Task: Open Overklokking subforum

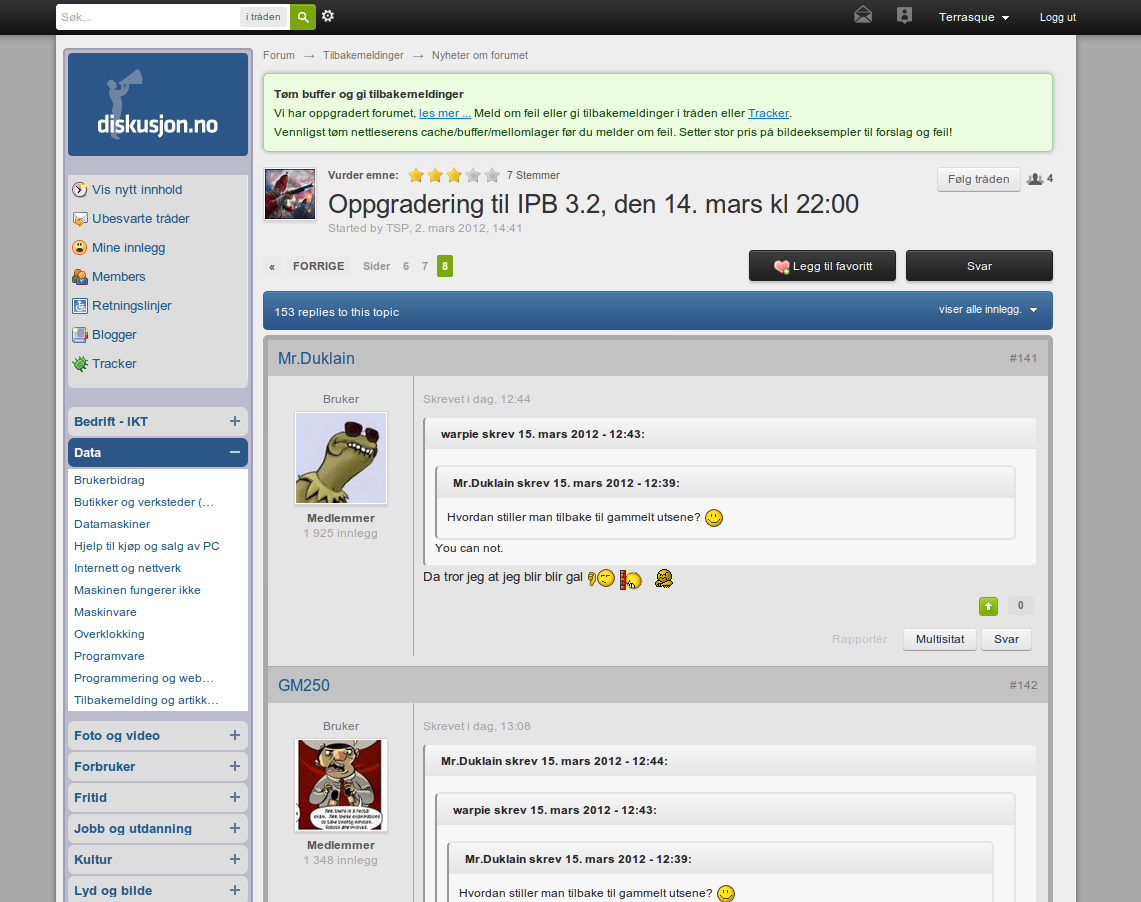Action: click(x=109, y=634)
